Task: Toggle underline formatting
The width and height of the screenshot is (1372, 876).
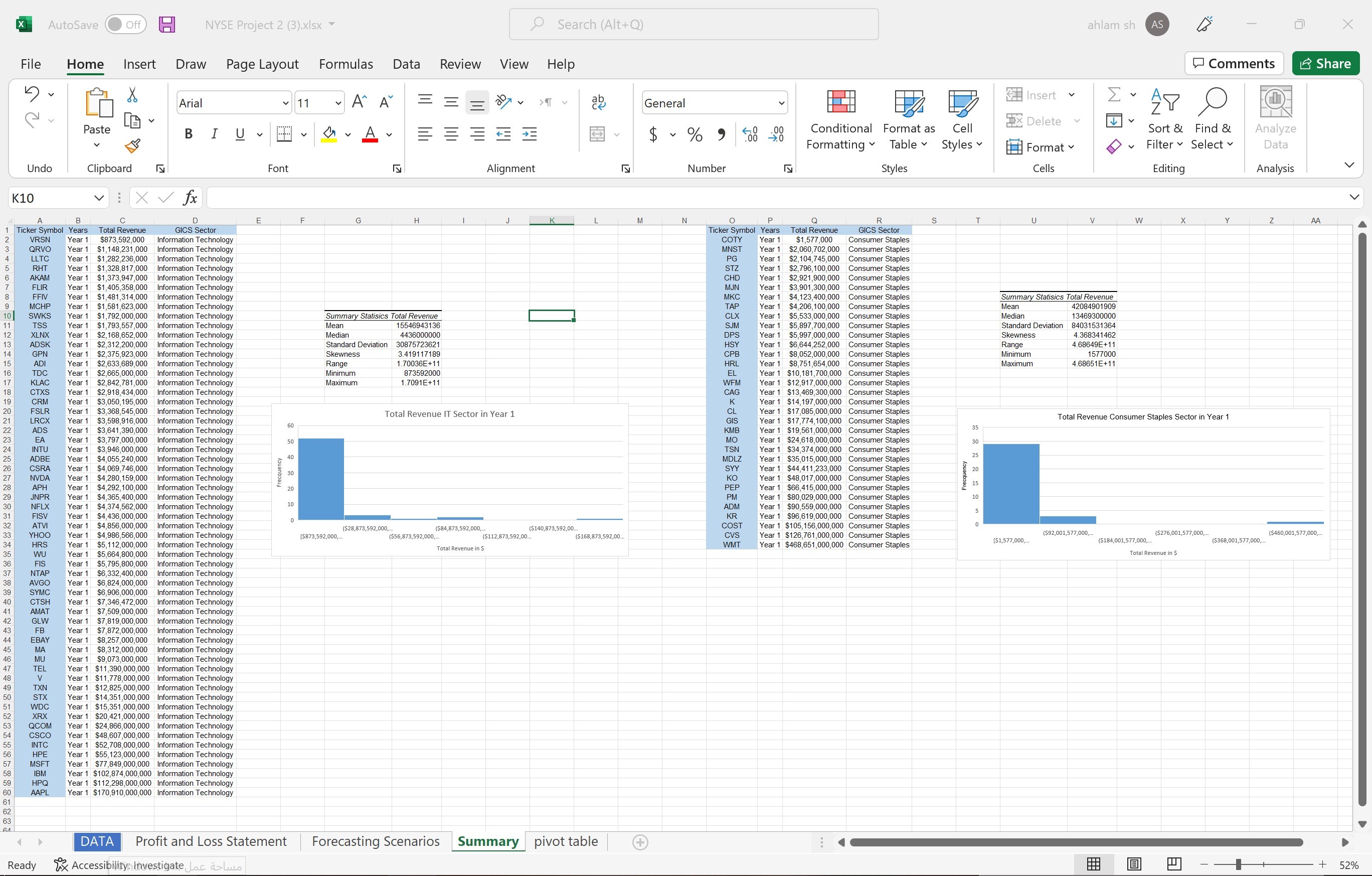Action: [x=239, y=134]
